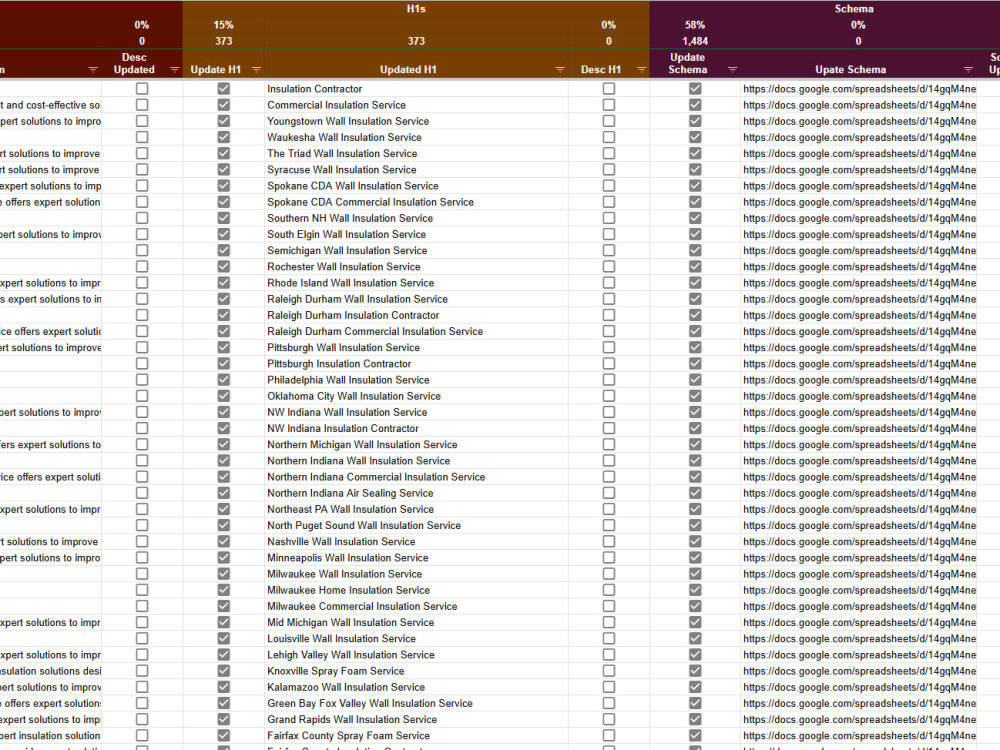Open filter menu on Update Schema column
The image size is (1000, 750).
pos(732,70)
